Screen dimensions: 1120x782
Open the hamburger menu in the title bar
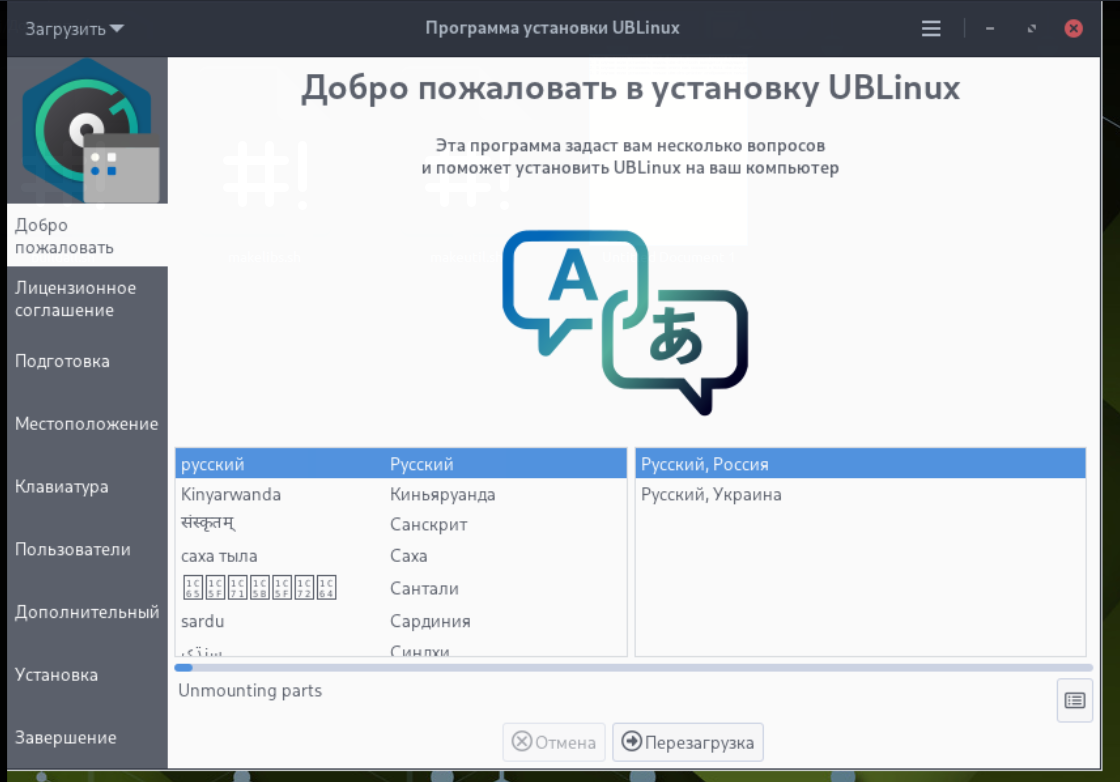coord(931,29)
